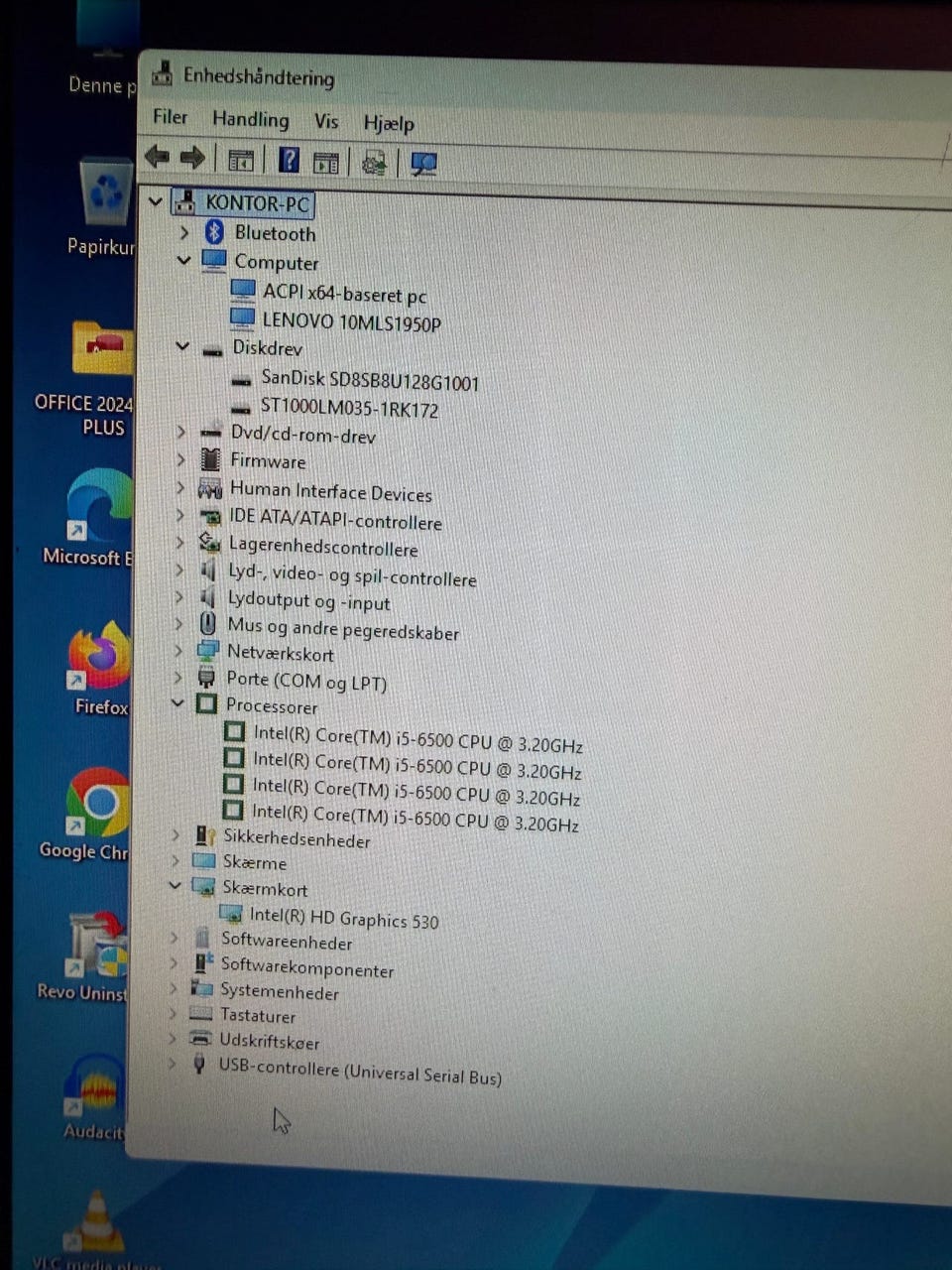Collapse the Computer category
The image size is (952, 1270).
[x=183, y=260]
